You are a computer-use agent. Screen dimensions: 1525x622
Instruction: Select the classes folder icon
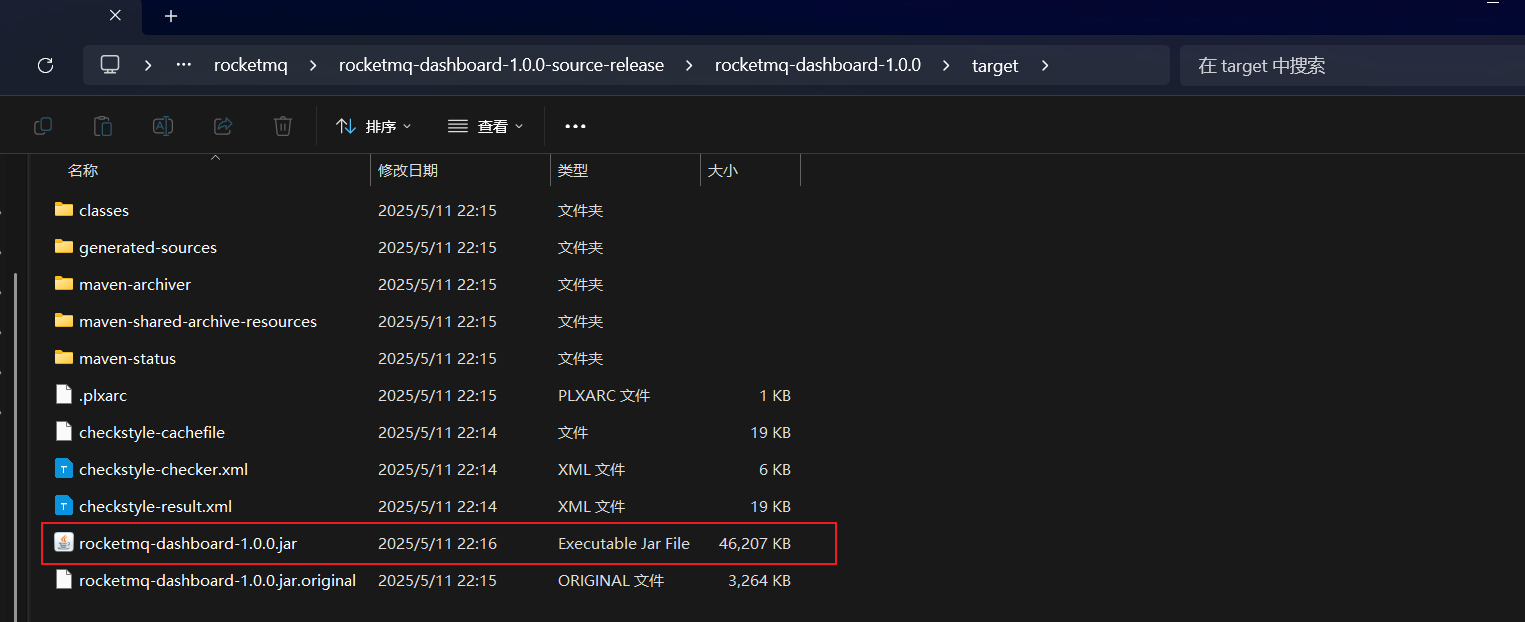pos(64,210)
